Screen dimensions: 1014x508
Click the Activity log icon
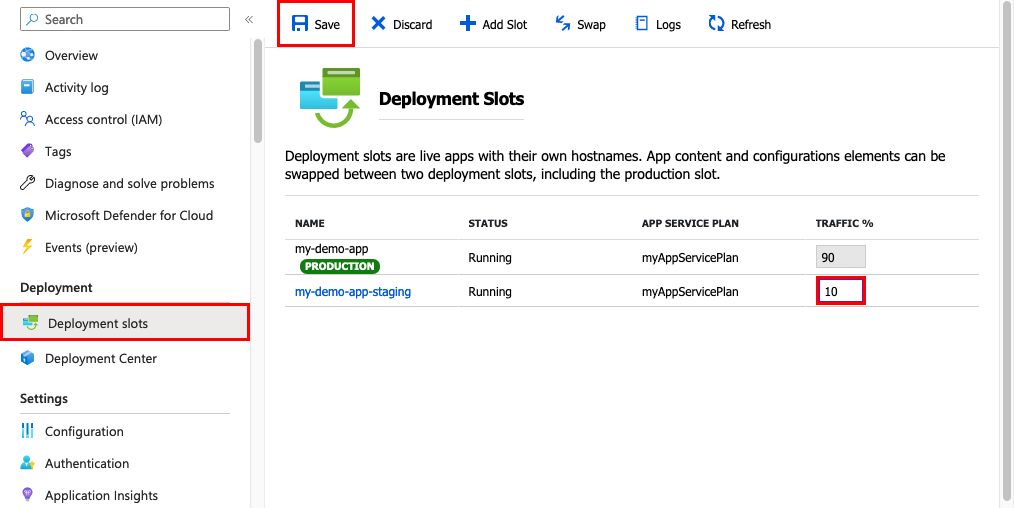click(27, 87)
